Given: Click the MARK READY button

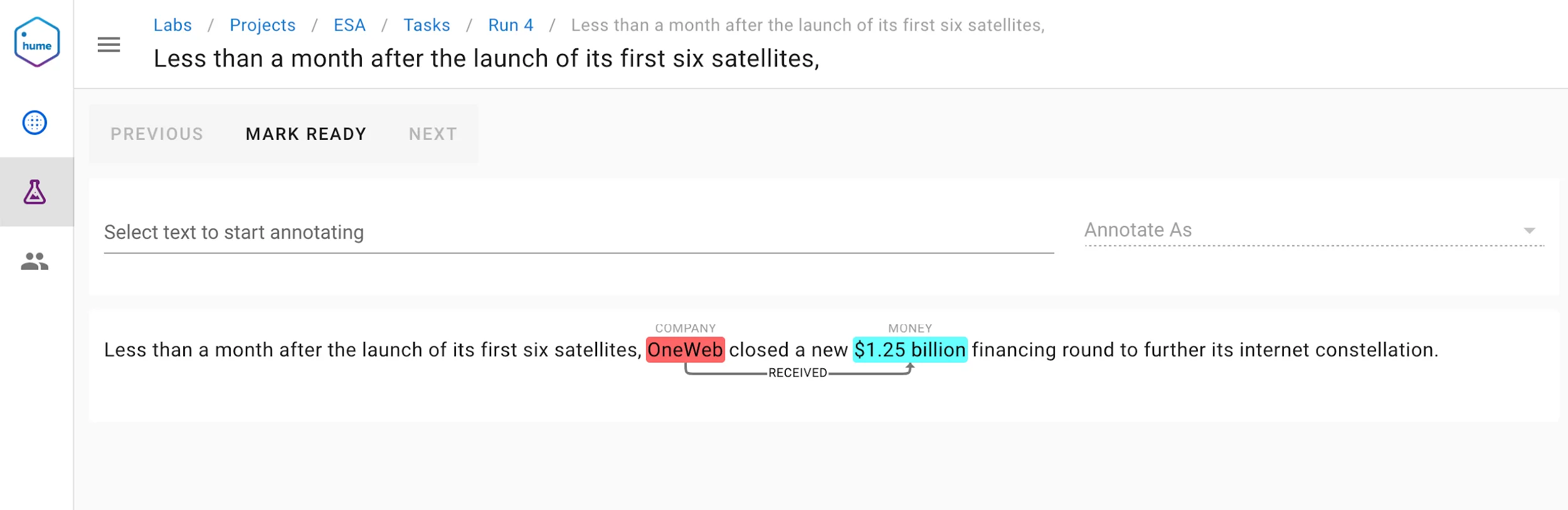Looking at the screenshot, I should click(306, 134).
